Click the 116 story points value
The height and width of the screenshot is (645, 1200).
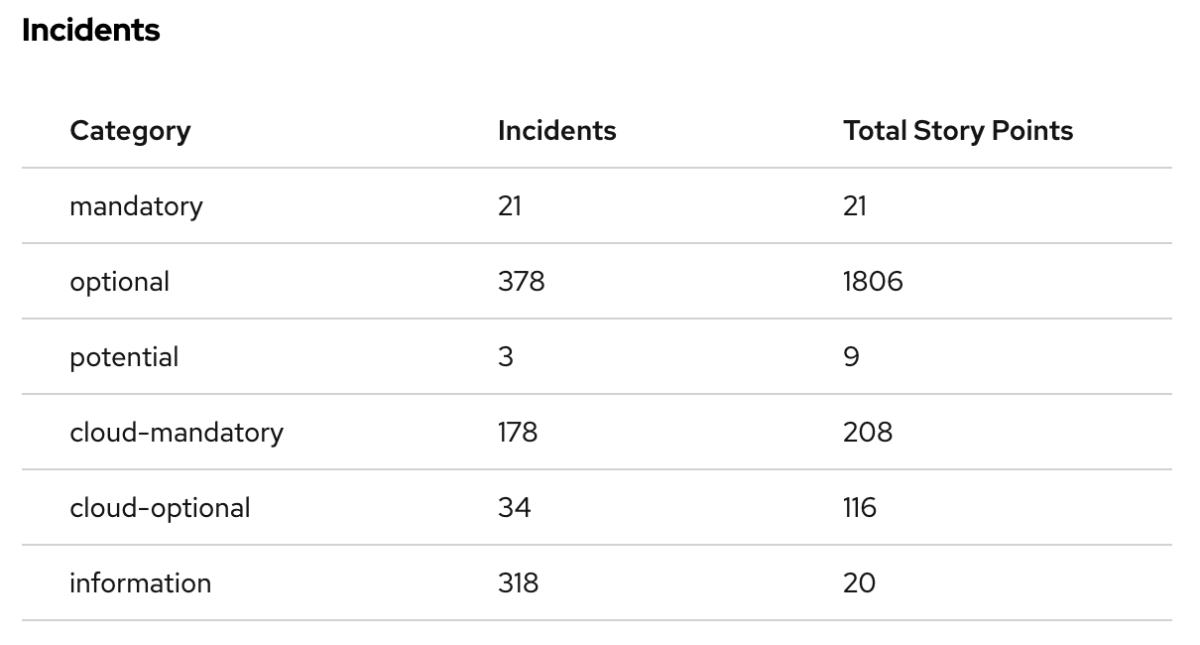[860, 508]
